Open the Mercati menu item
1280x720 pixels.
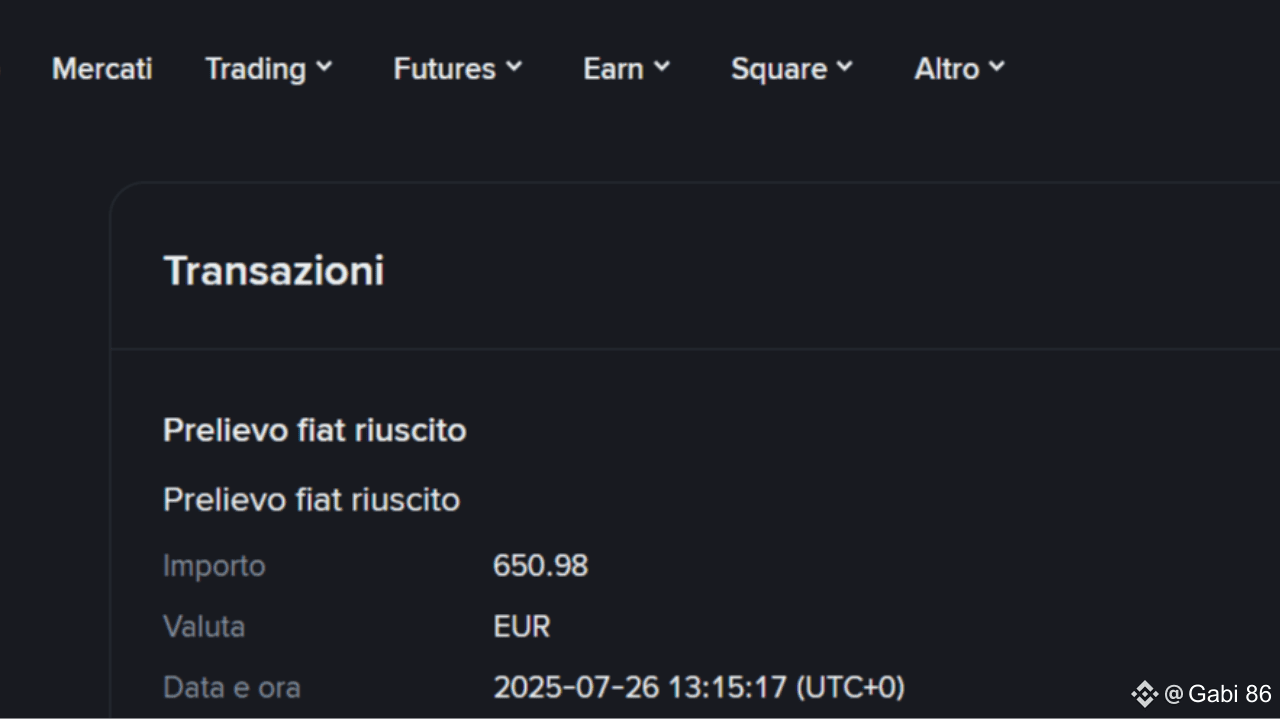point(102,69)
